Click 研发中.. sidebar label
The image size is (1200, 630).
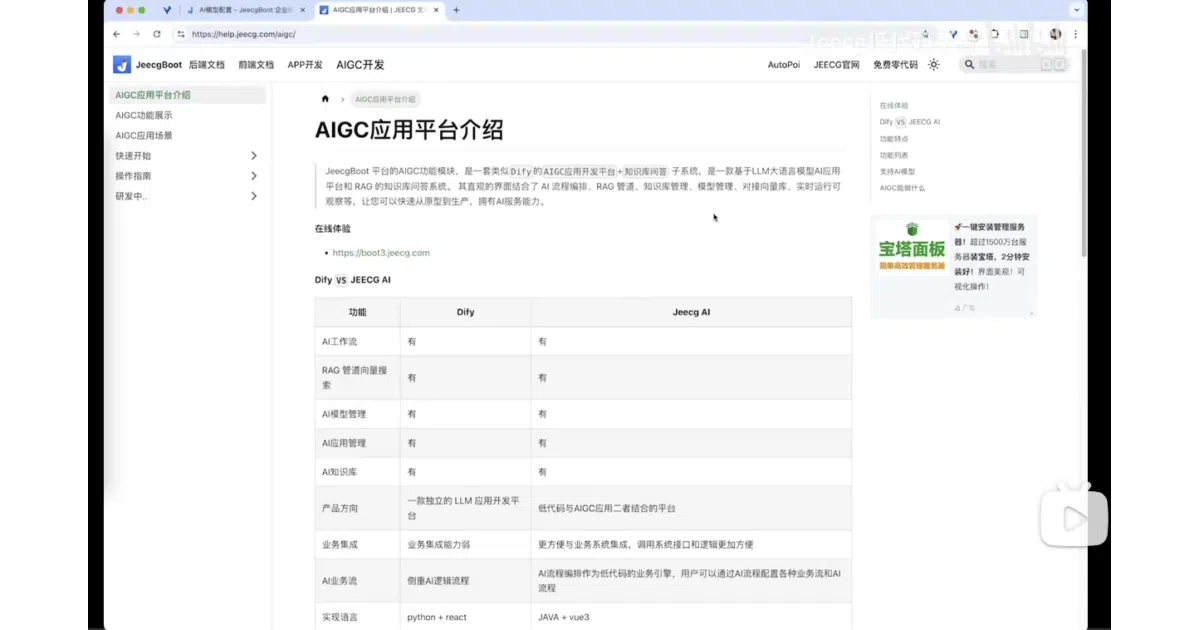[131, 196]
